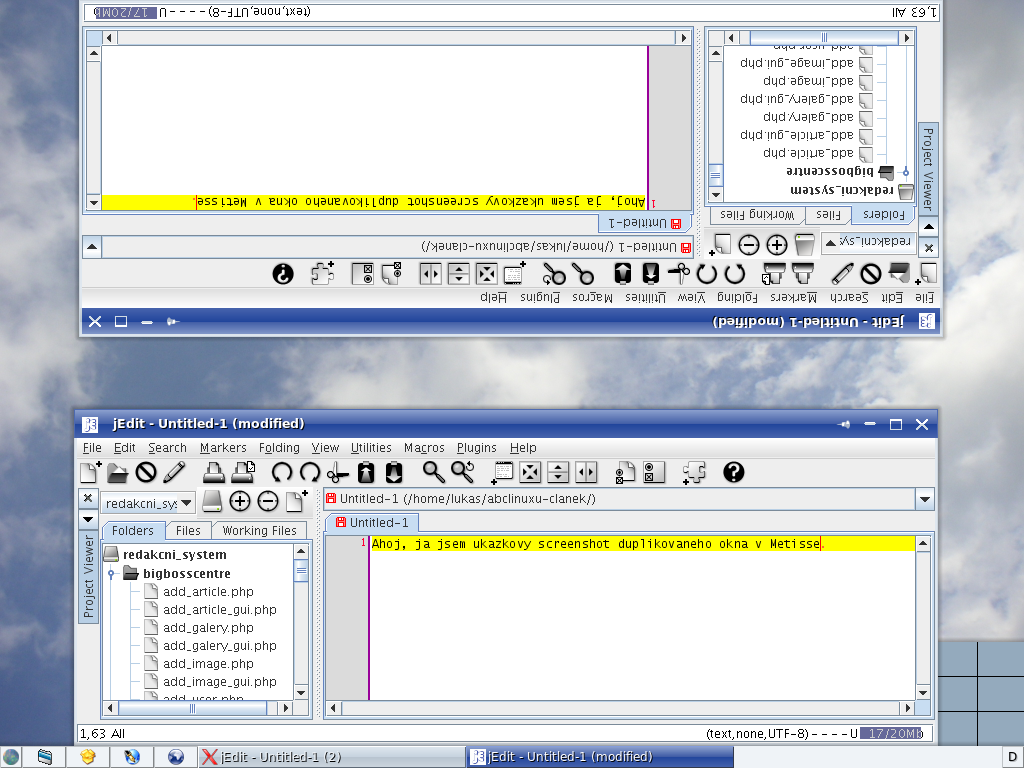Close docked Project Viewer panel in lower jEdit
The image size is (1024, 768).
pyautogui.click(x=88, y=498)
